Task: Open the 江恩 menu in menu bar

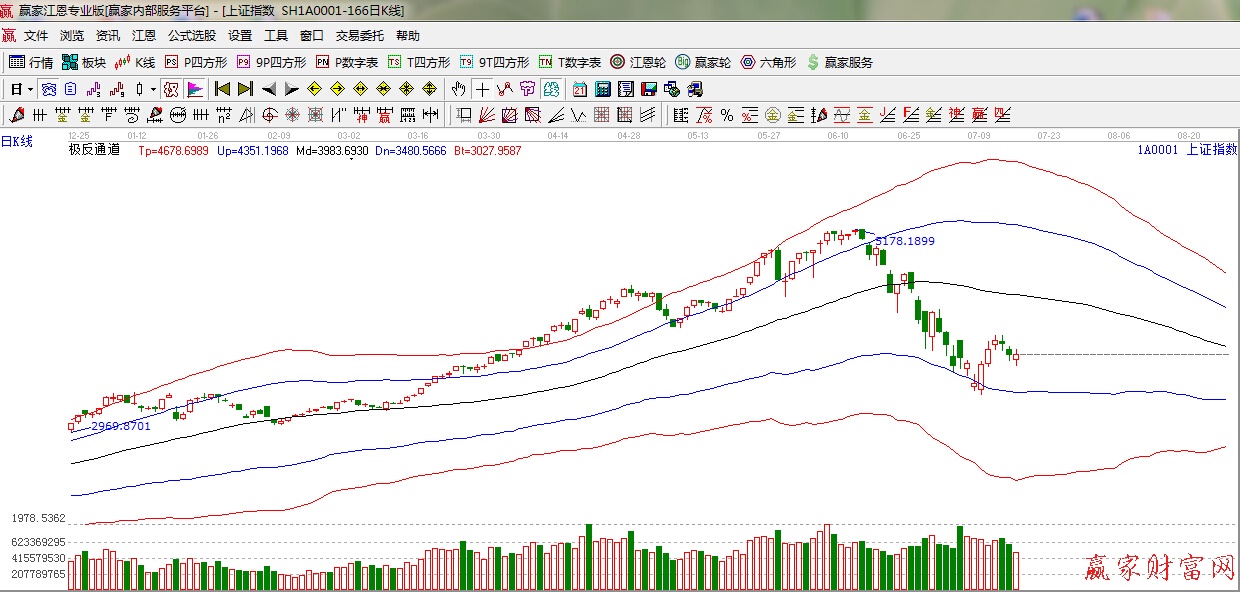Action: pyautogui.click(x=144, y=35)
